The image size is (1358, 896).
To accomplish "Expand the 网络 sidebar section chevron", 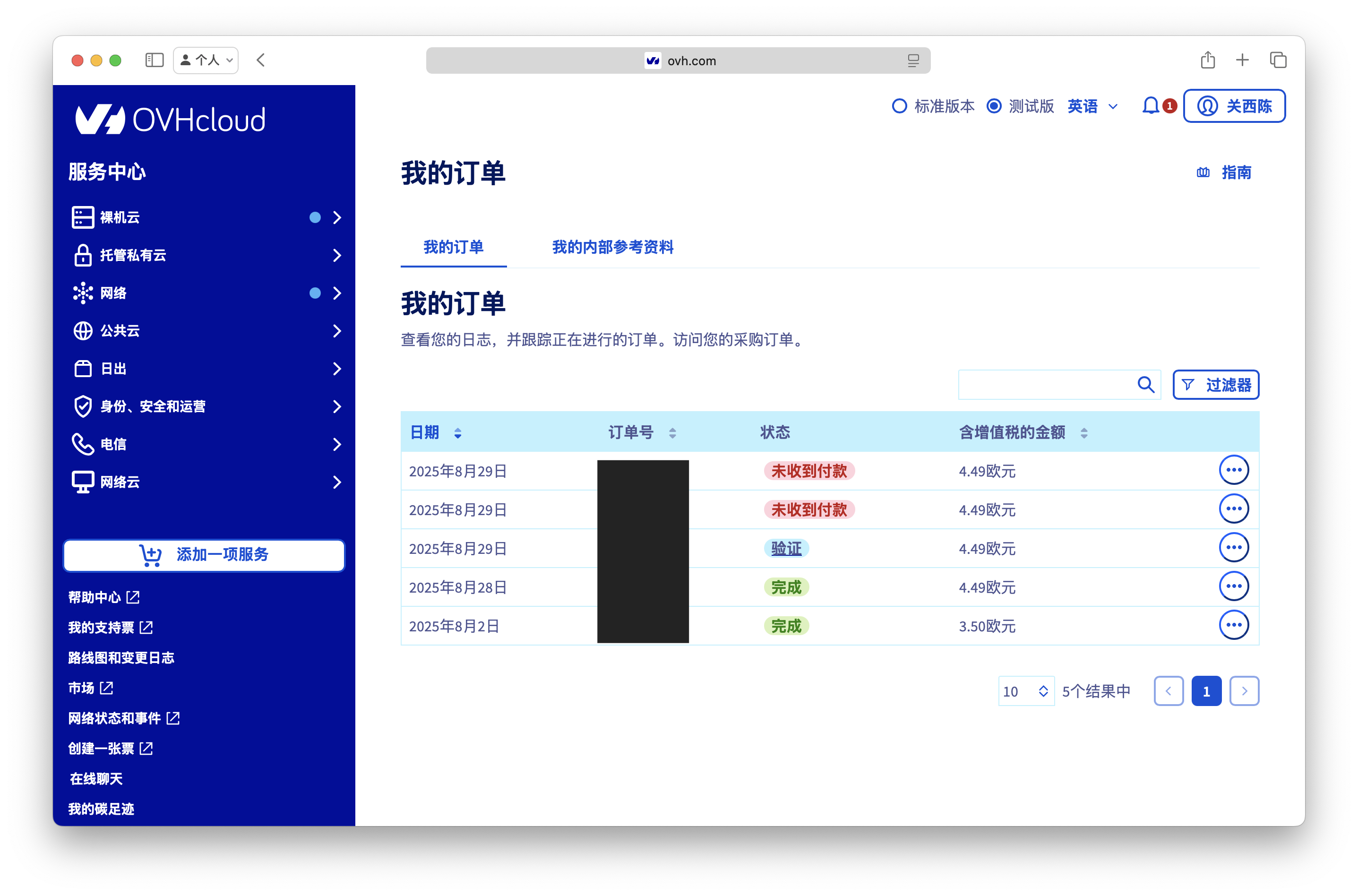I will tap(337, 293).
